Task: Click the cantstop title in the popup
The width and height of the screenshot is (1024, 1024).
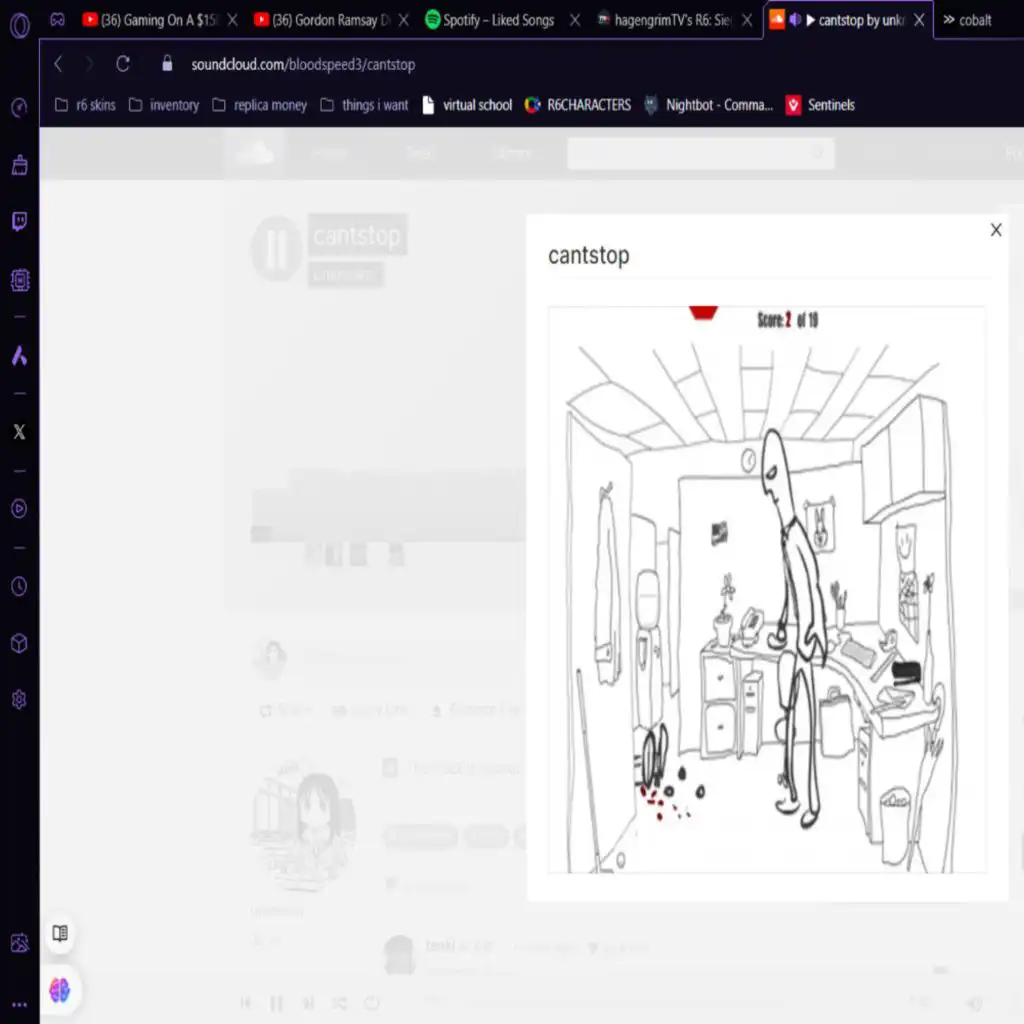Action: (588, 255)
